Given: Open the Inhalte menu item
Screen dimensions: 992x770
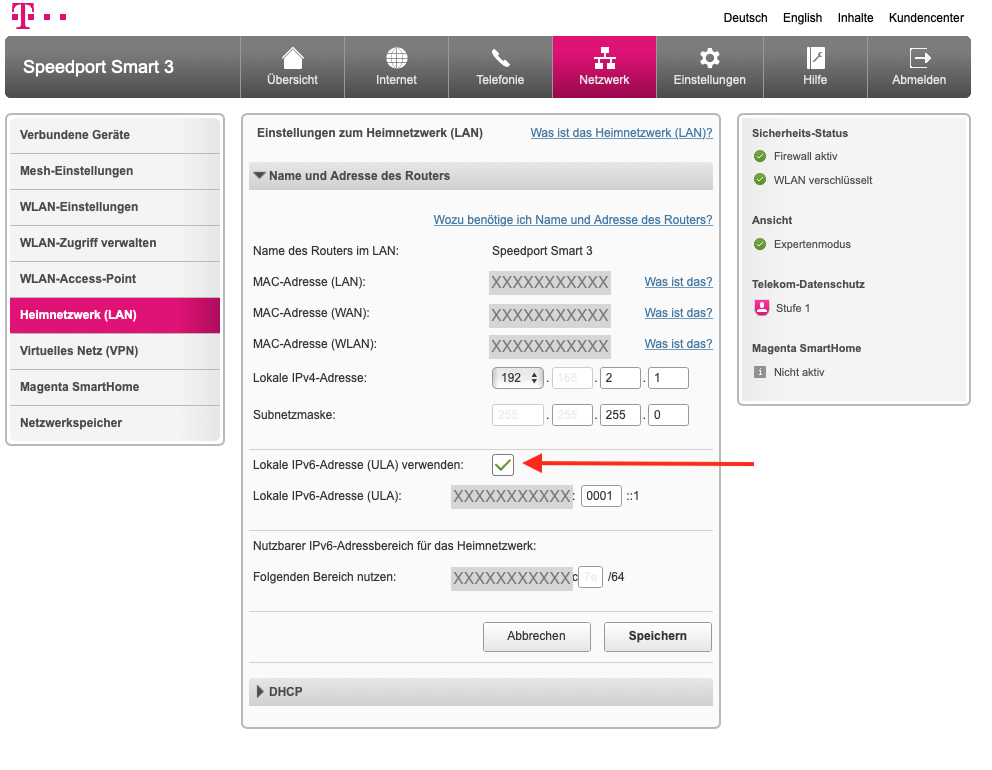Looking at the screenshot, I should (x=855, y=18).
